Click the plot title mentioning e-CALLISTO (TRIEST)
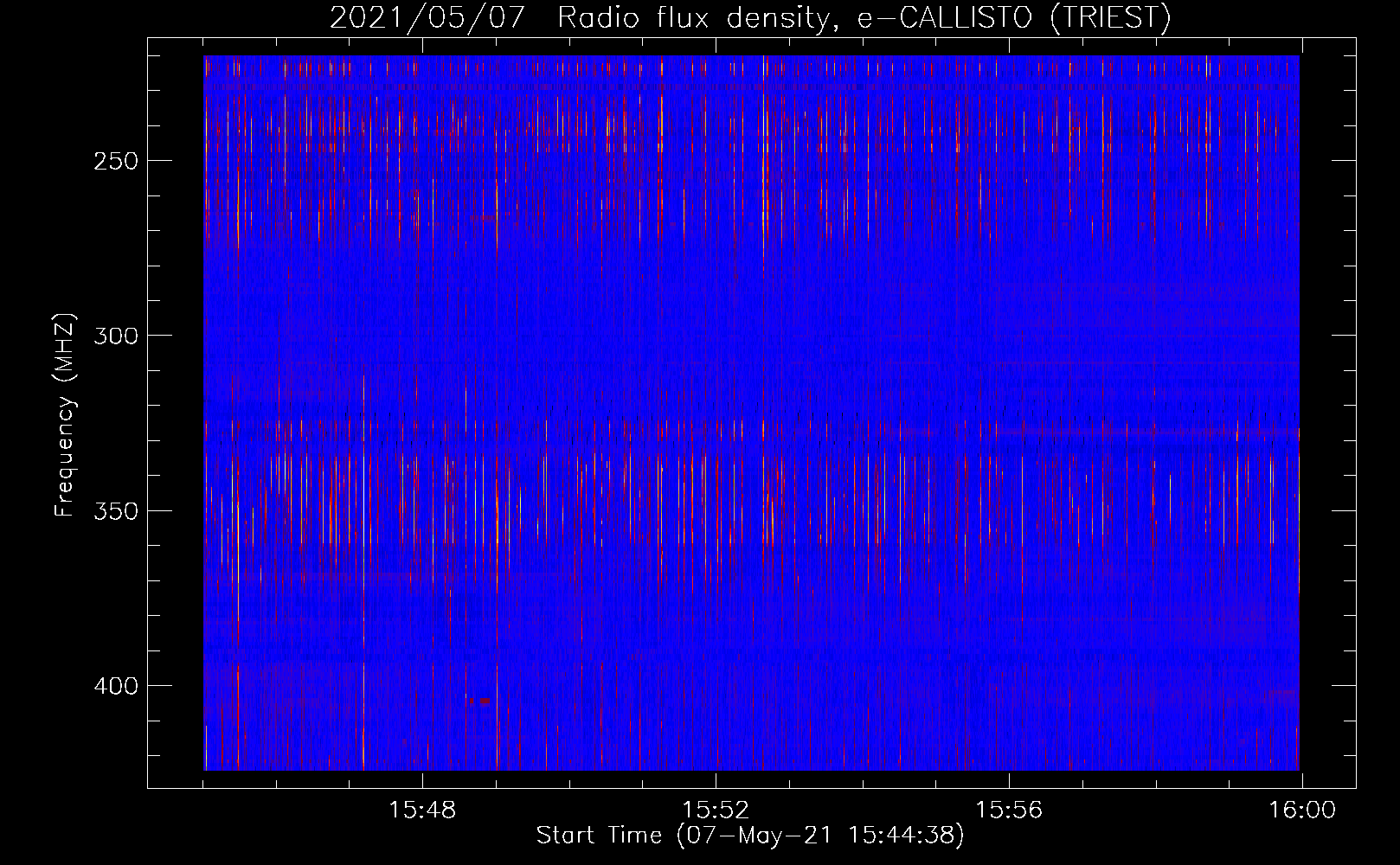 [750, 17]
